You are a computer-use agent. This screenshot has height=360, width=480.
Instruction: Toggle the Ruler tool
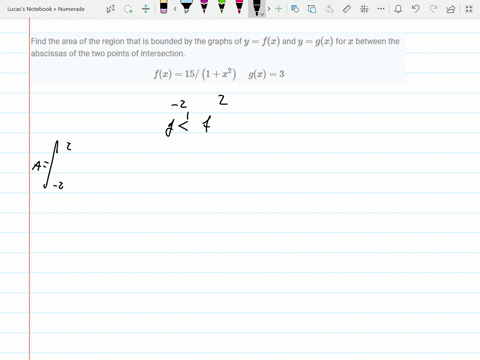point(347,9)
